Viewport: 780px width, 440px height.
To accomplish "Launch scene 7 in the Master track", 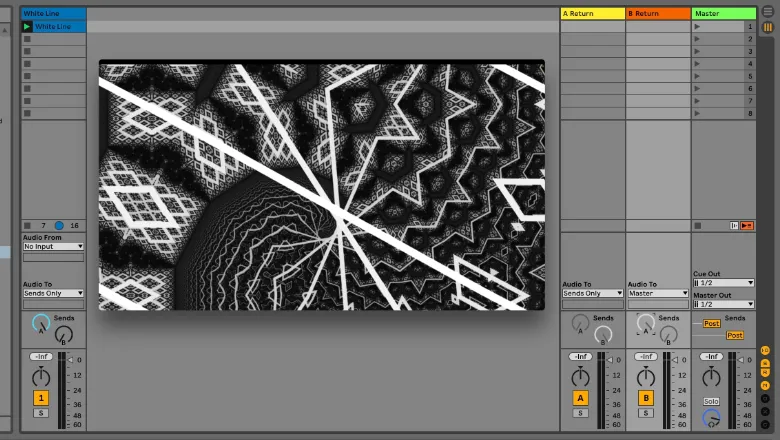I will [697, 101].
